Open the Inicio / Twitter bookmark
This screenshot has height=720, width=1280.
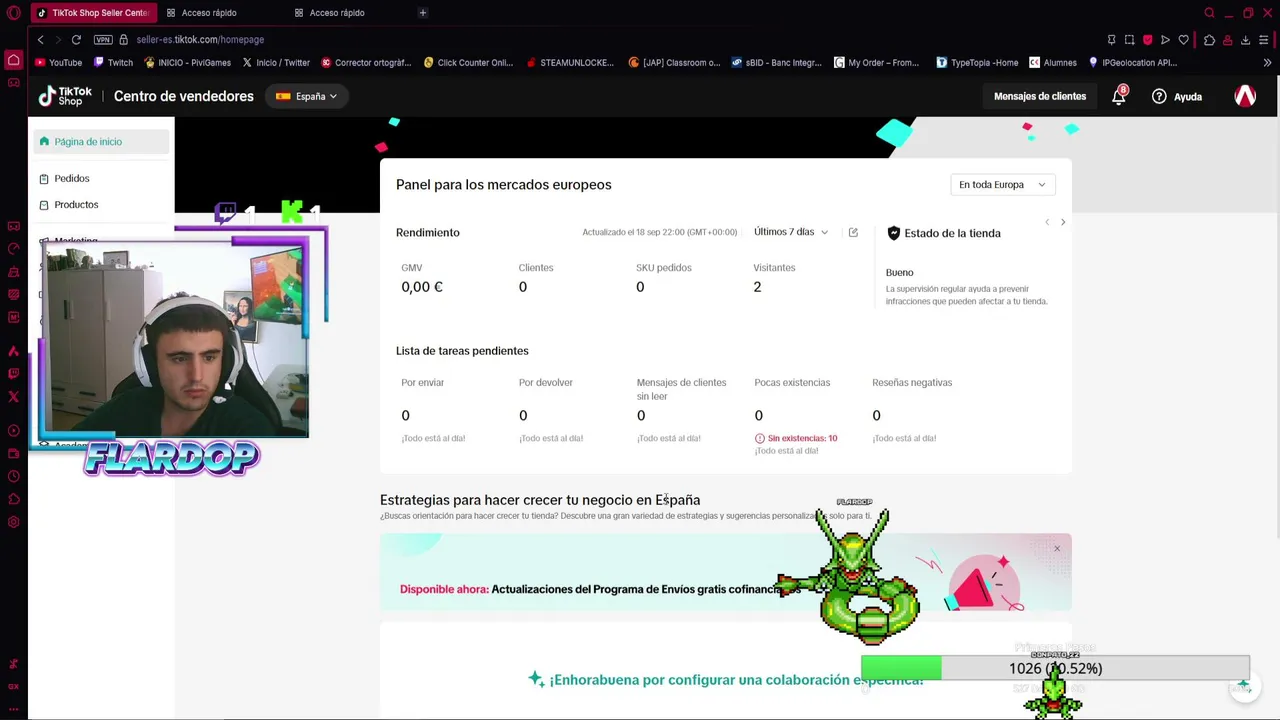[276, 62]
